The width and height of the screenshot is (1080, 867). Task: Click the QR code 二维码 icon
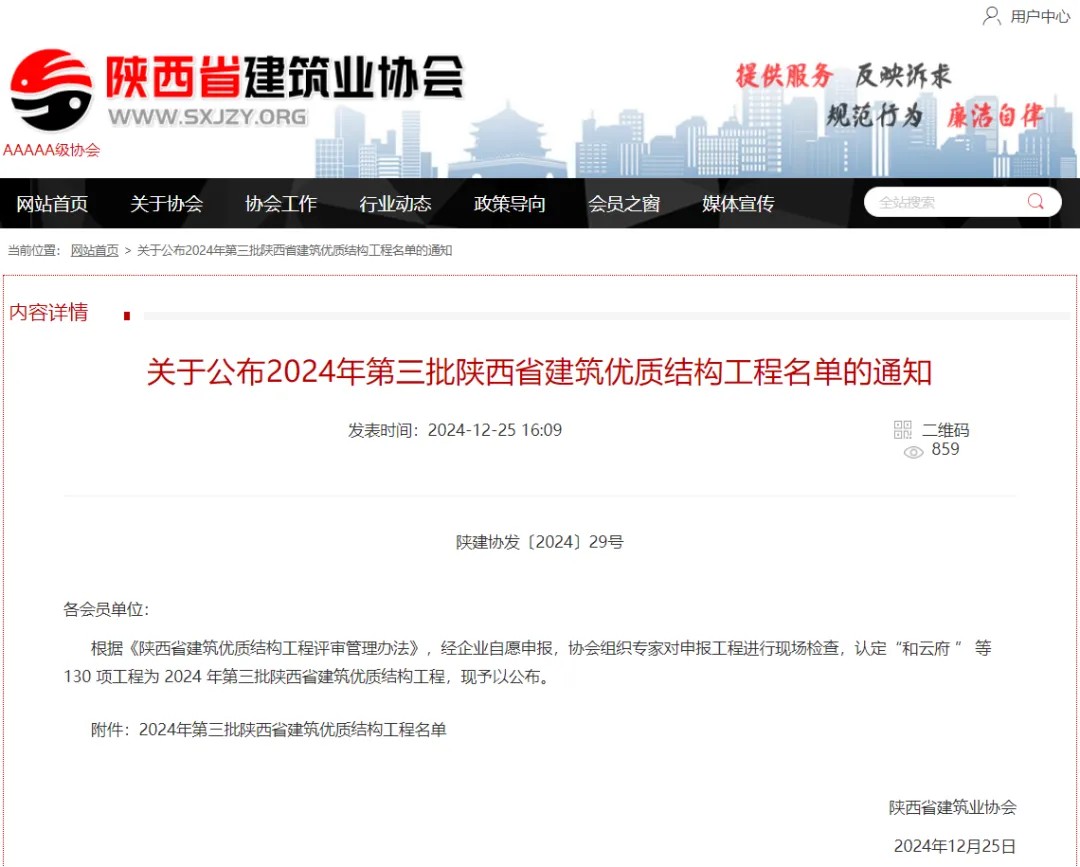[x=902, y=430]
